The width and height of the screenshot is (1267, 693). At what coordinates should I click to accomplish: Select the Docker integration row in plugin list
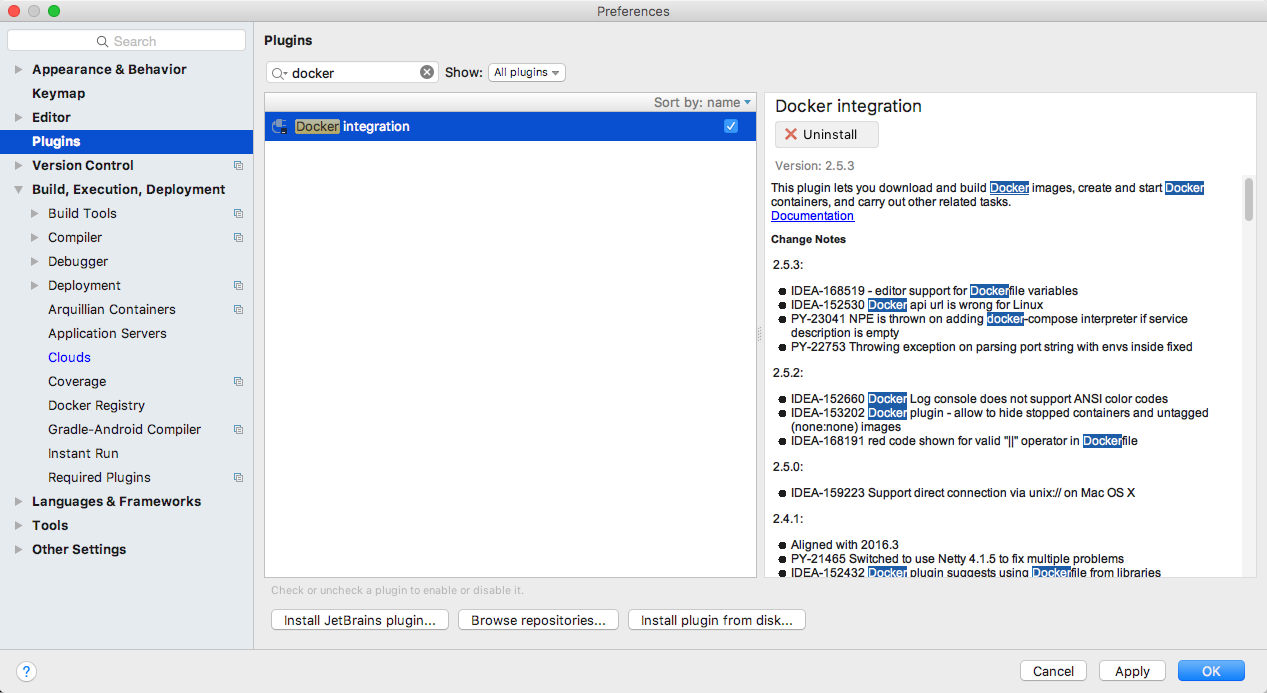(x=510, y=127)
